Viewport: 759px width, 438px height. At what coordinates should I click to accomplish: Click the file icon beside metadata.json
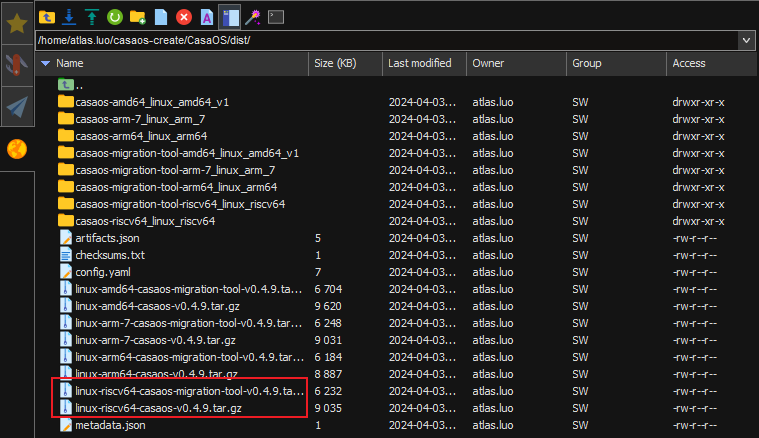coord(65,424)
